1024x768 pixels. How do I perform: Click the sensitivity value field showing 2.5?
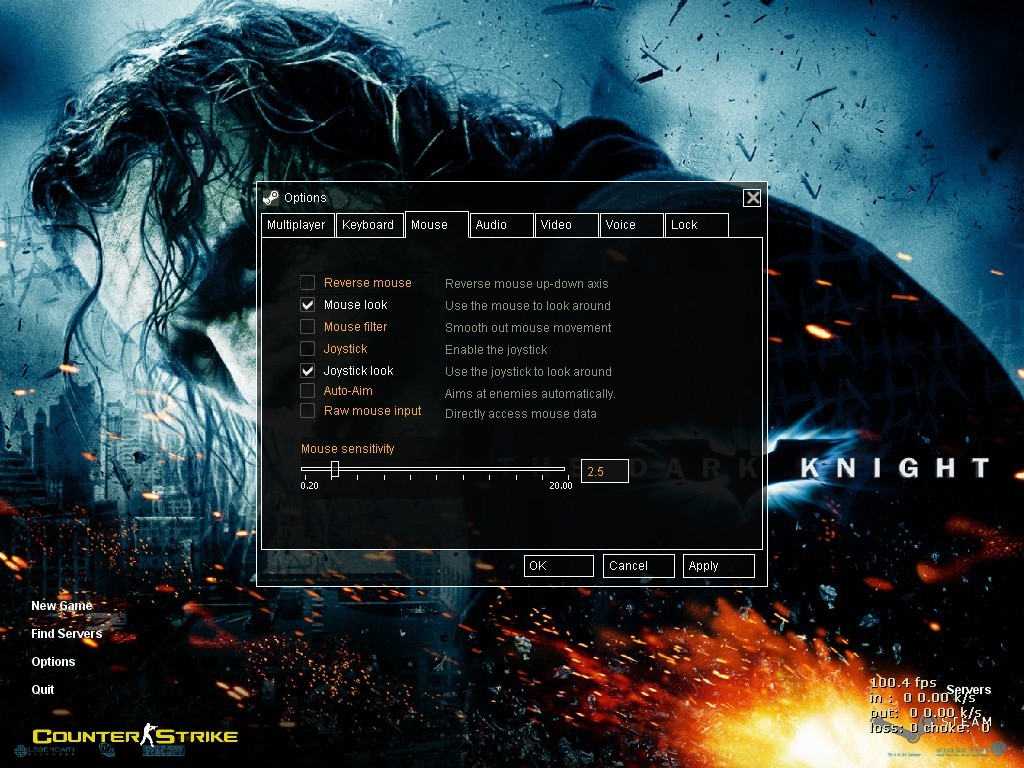604,470
